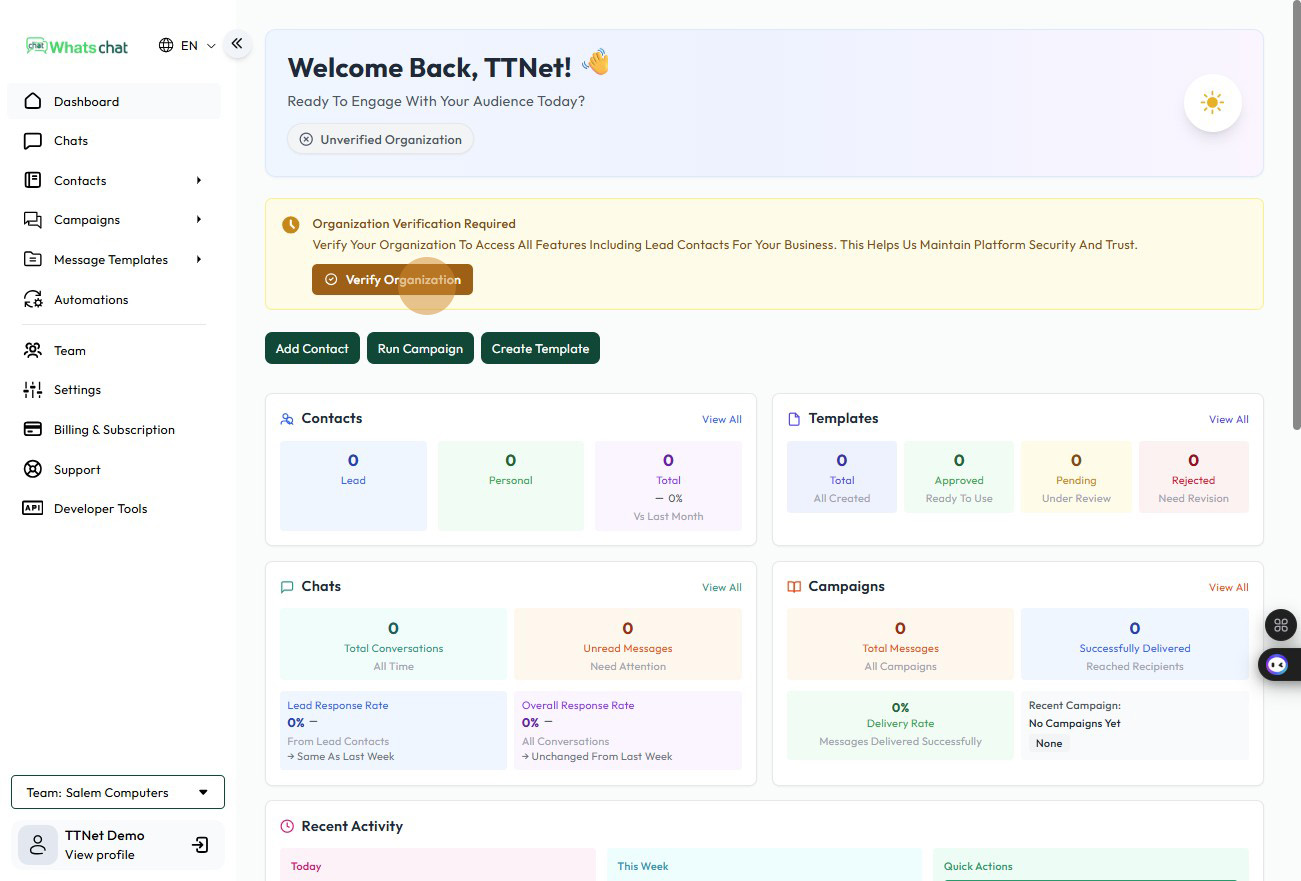
Task: Click the Run Campaign button
Action: tap(420, 349)
